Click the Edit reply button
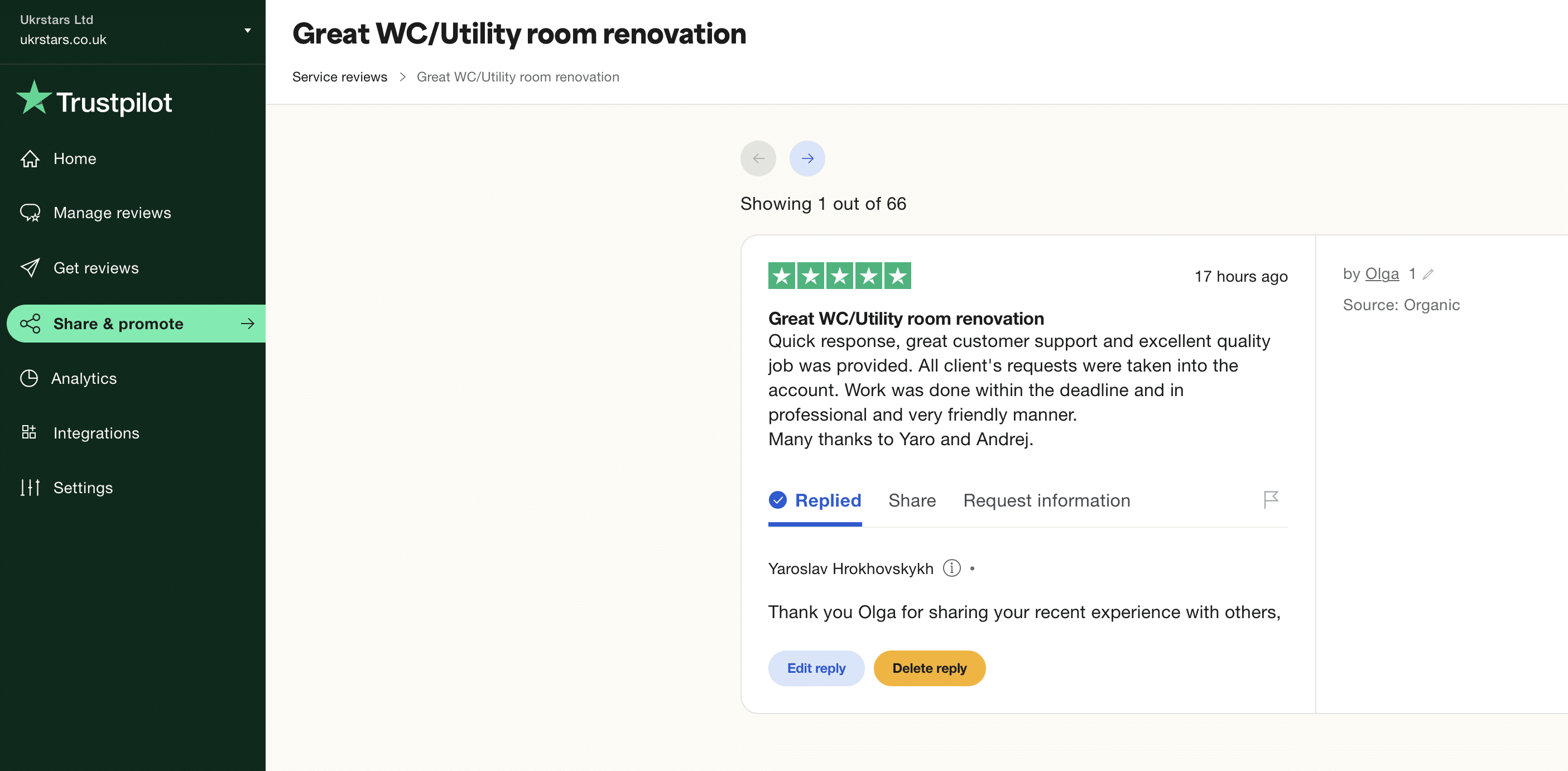The width and height of the screenshot is (1568, 771). tap(816, 668)
